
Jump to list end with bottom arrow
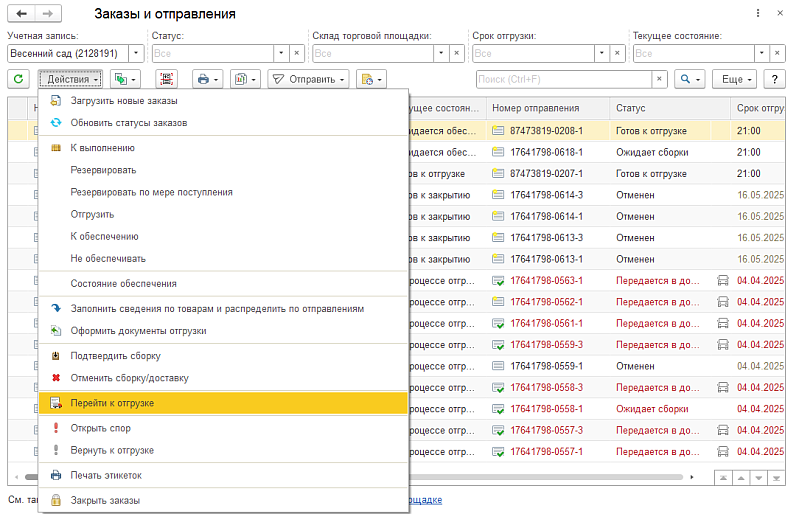point(776,478)
